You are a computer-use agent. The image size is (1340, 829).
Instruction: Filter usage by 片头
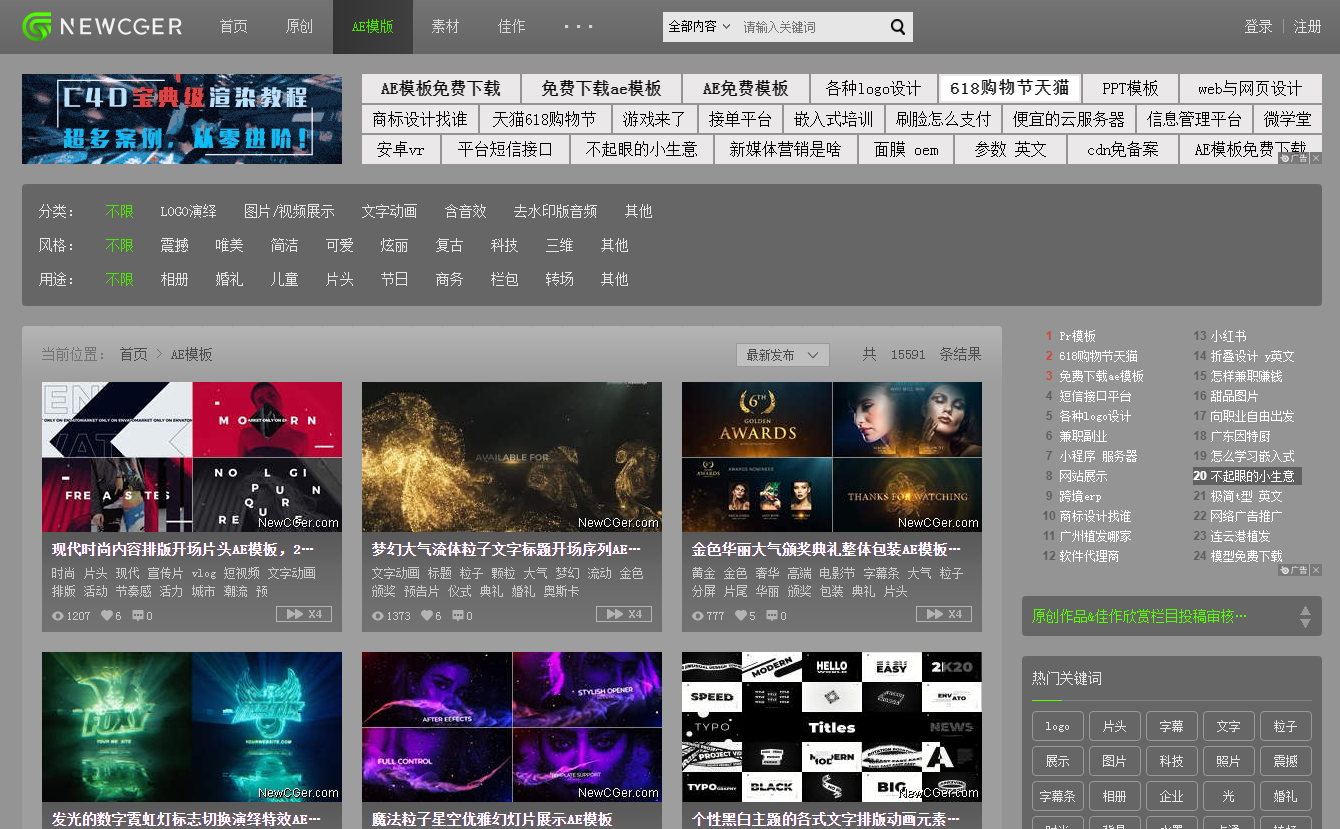(339, 279)
